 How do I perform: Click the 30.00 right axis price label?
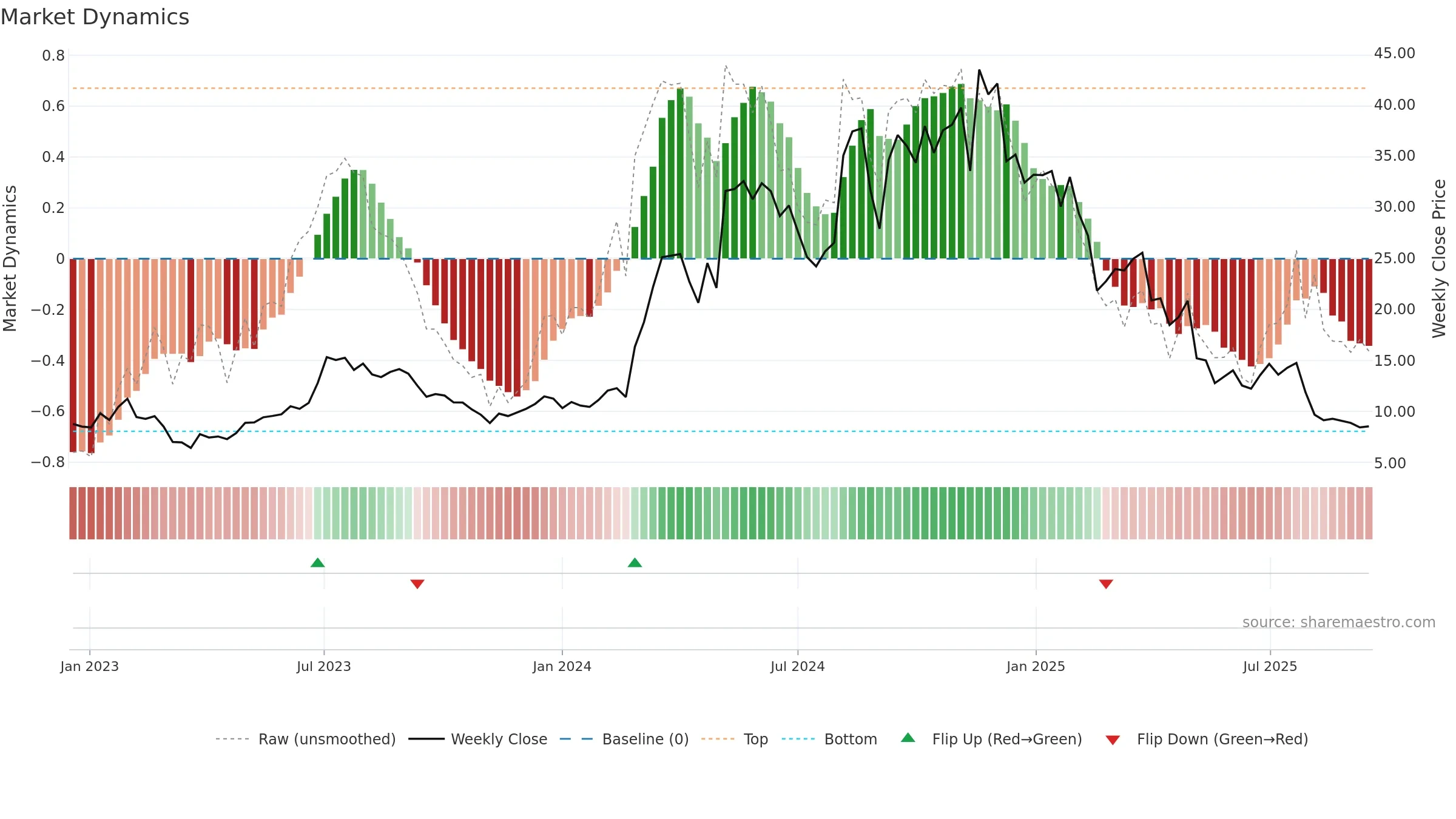point(1395,207)
